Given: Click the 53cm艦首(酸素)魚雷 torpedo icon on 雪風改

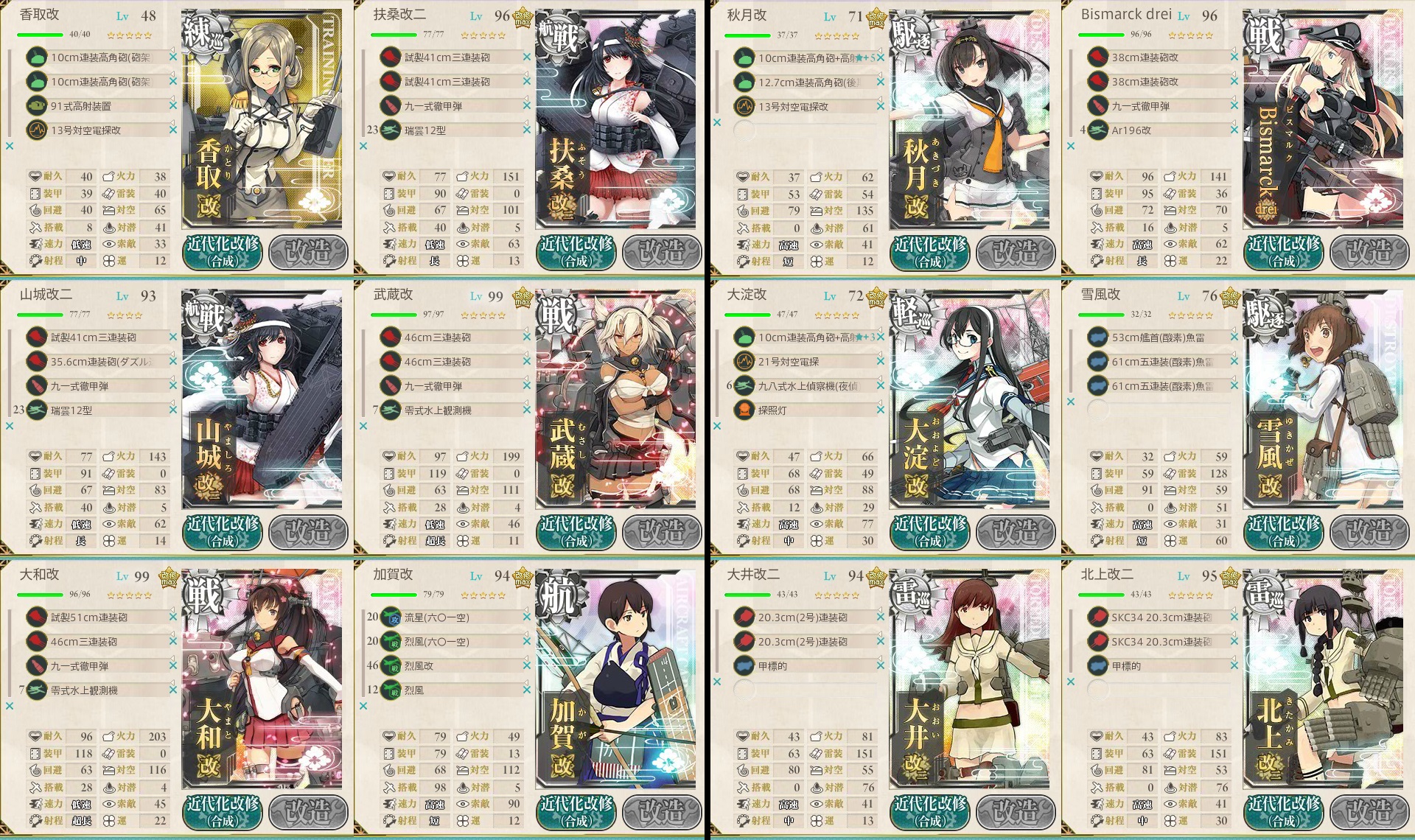Looking at the screenshot, I should click(x=1098, y=337).
